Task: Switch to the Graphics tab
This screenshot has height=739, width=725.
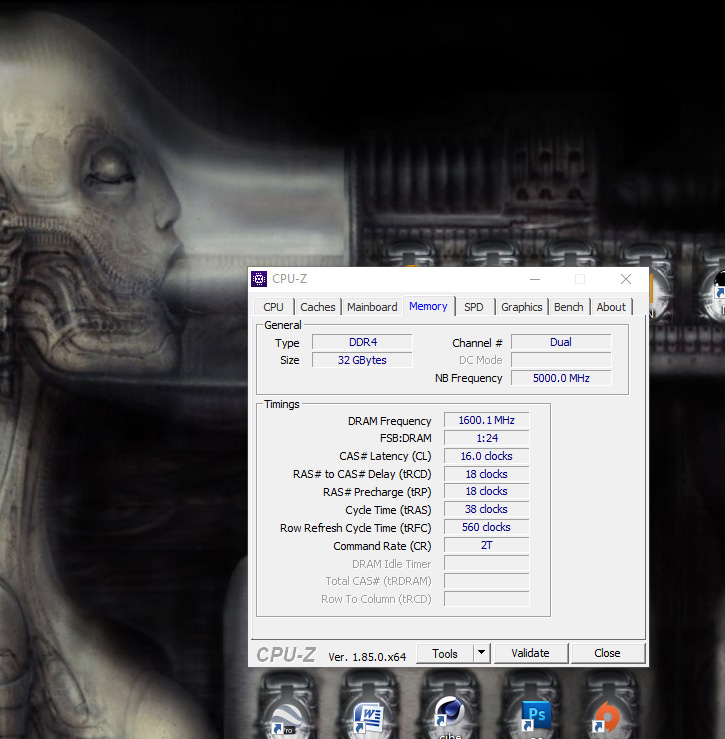Action: point(521,307)
